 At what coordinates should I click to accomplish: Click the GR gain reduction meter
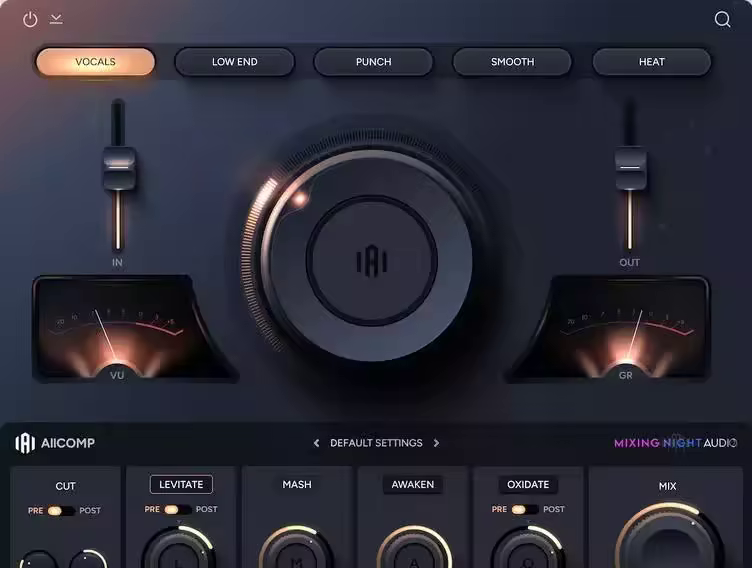tap(625, 330)
